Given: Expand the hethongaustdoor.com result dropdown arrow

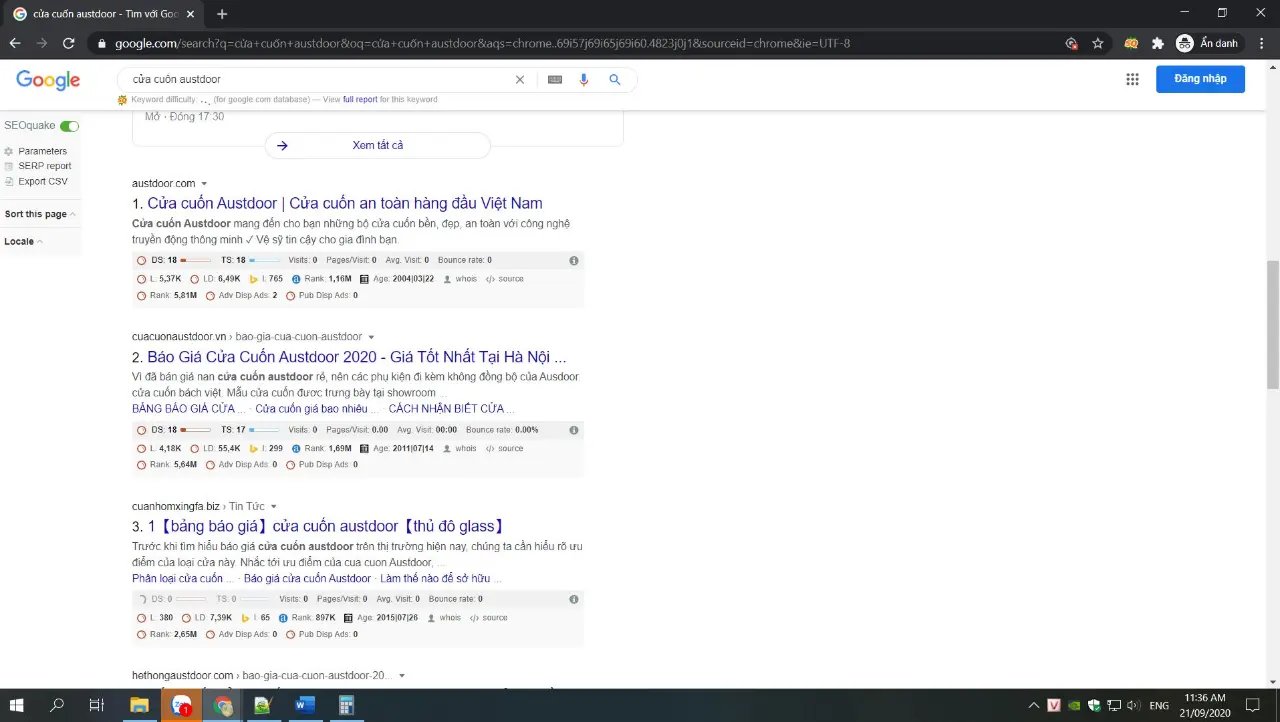Looking at the screenshot, I should 402,676.
